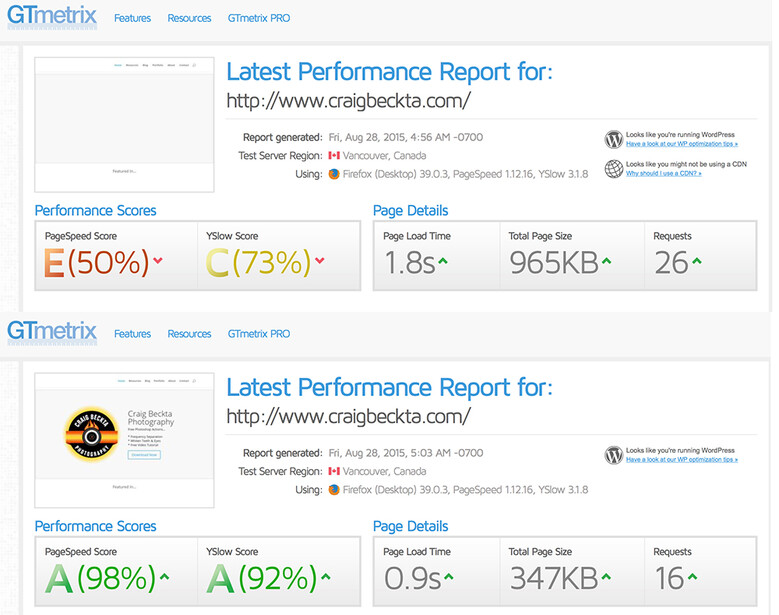Click the WordPress icon in the top report
Image resolution: width=779 pixels, height=615 pixels.
click(x=614, y=140)
